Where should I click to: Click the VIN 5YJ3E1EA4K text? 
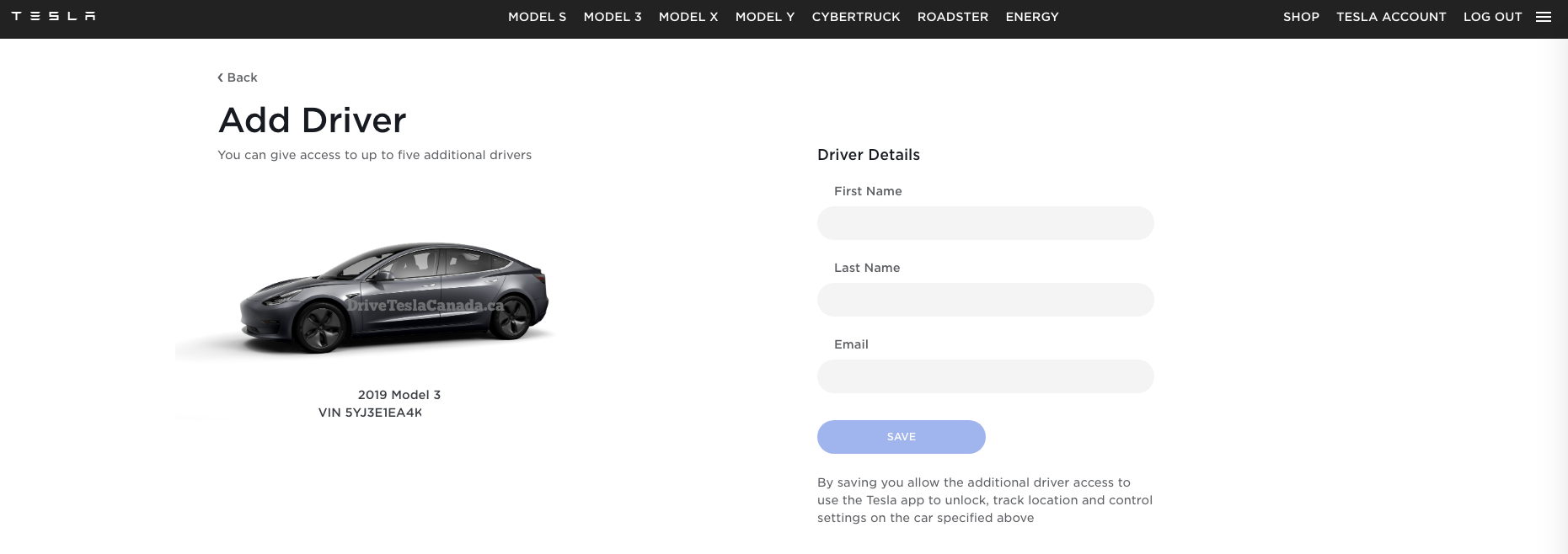pos(372,413)
